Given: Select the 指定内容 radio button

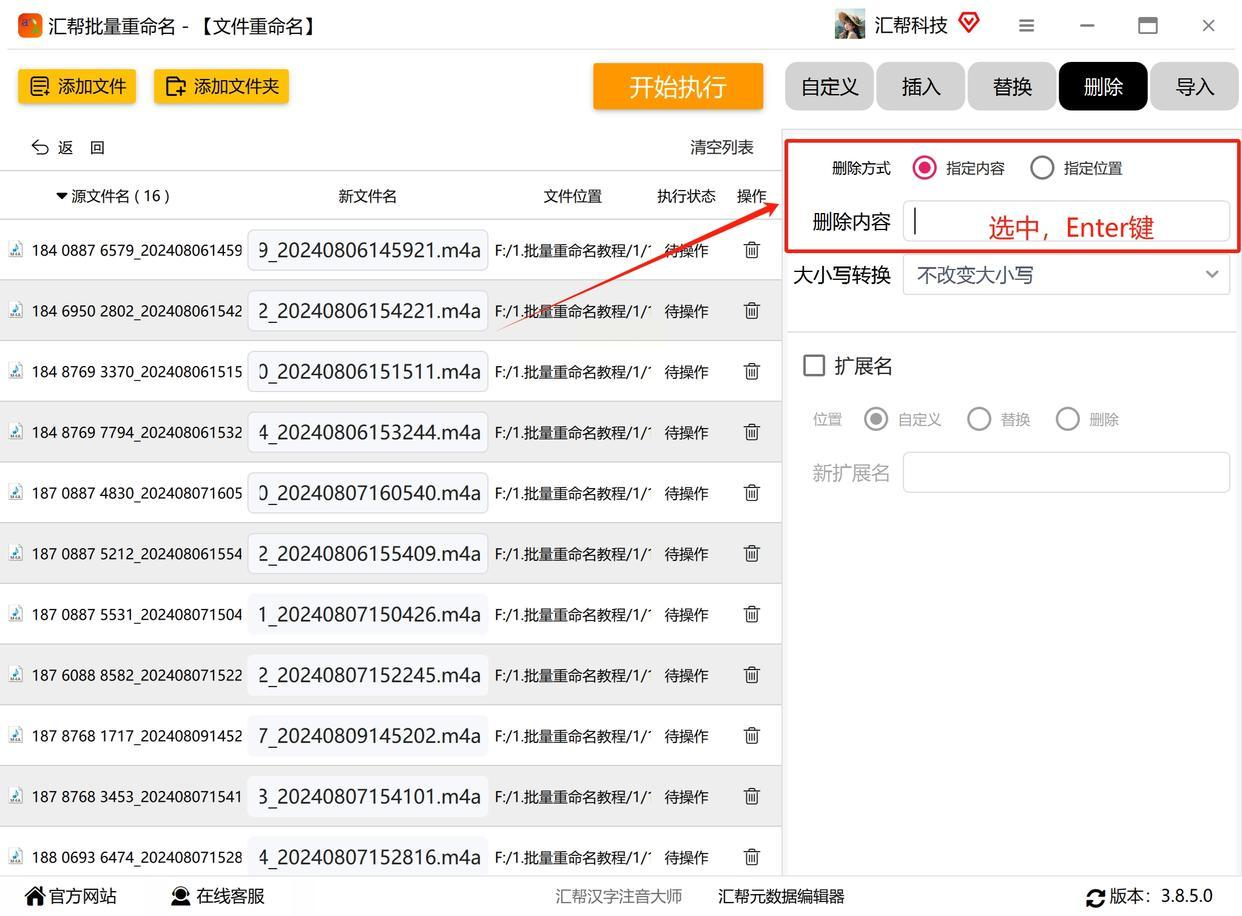Looking at the screenshot, I should (925, 168).
